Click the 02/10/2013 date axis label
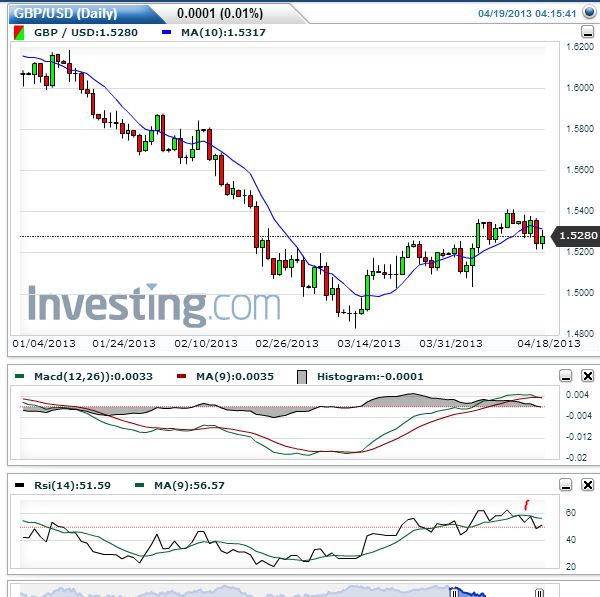The image size is (600, 597). point(206,343)
